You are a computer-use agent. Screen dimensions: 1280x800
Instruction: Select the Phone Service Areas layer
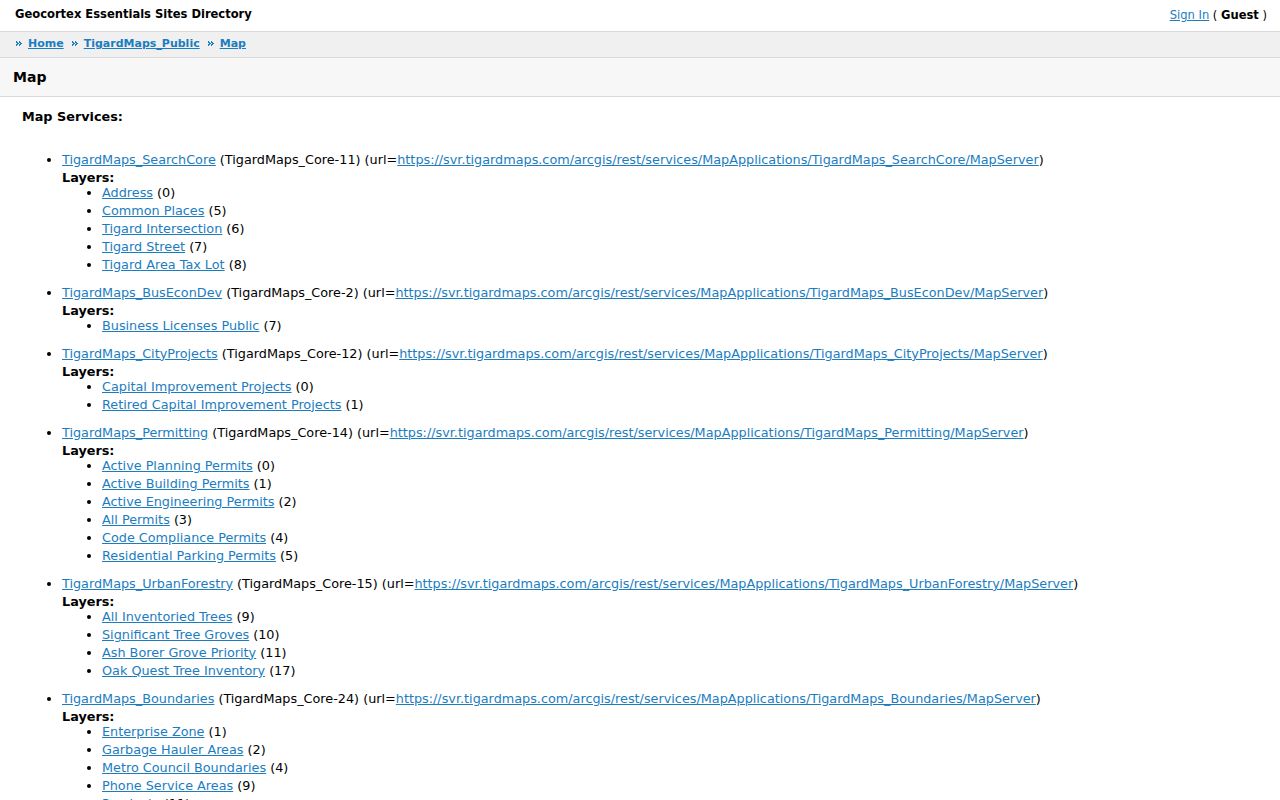(x=167, y=786)
